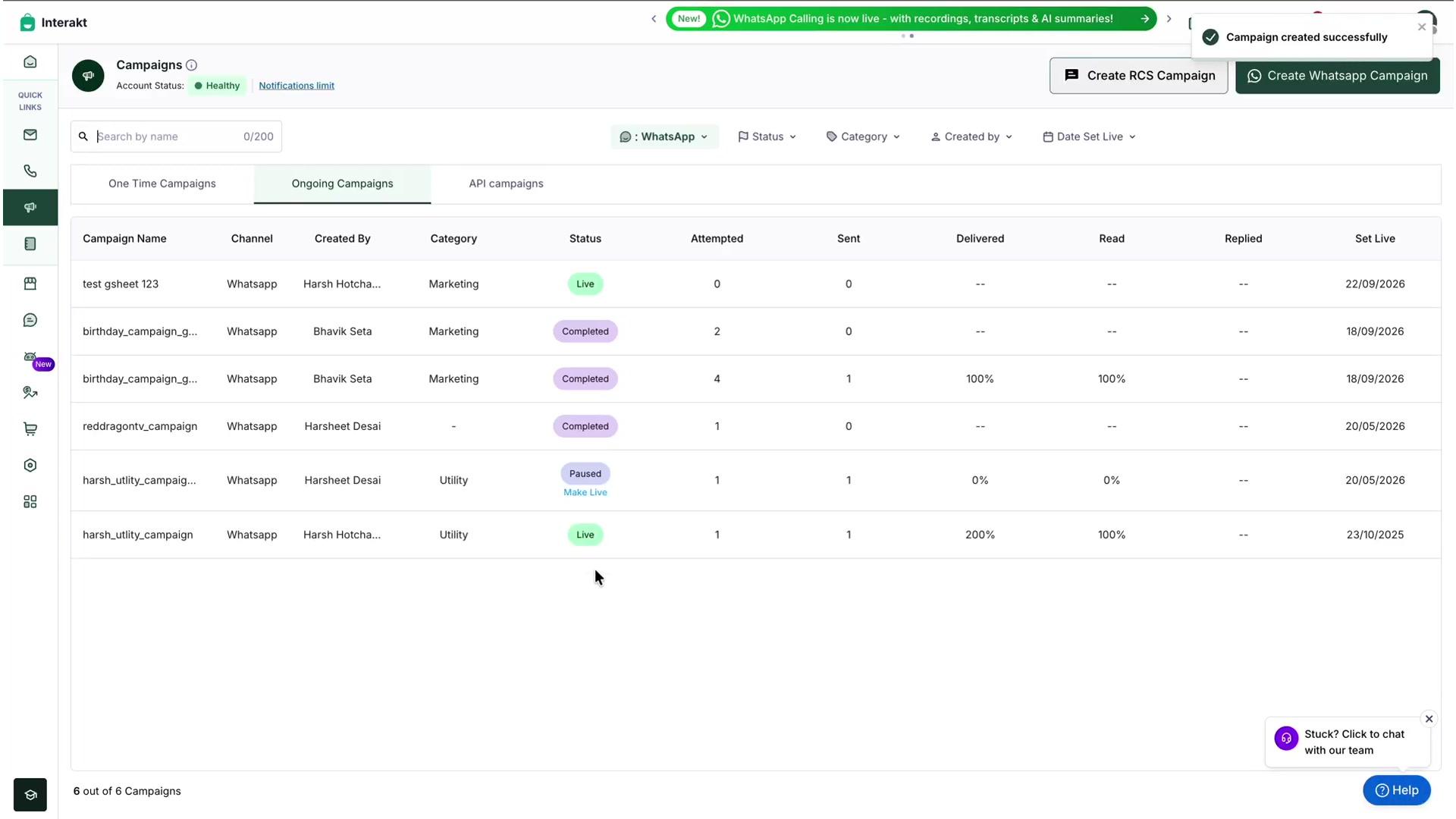The image size is (1456, 819).
Task: Click the Campaign Name column header
Action: [x=124, y=238]
